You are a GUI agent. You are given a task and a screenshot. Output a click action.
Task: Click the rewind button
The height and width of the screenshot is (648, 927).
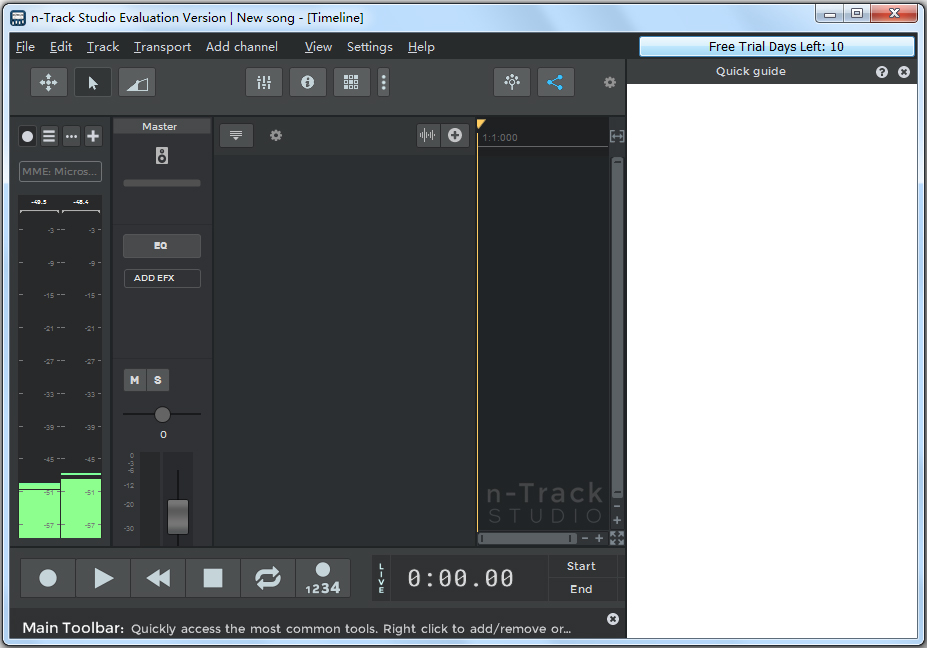158,578
